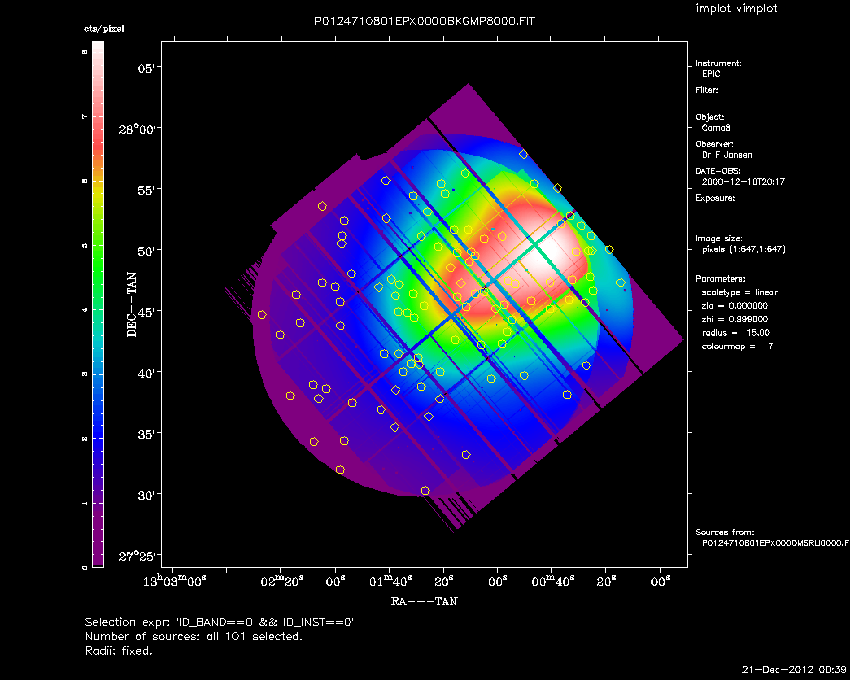Select the observer name 'Dr F Jansen'

[x=727, y=155]
